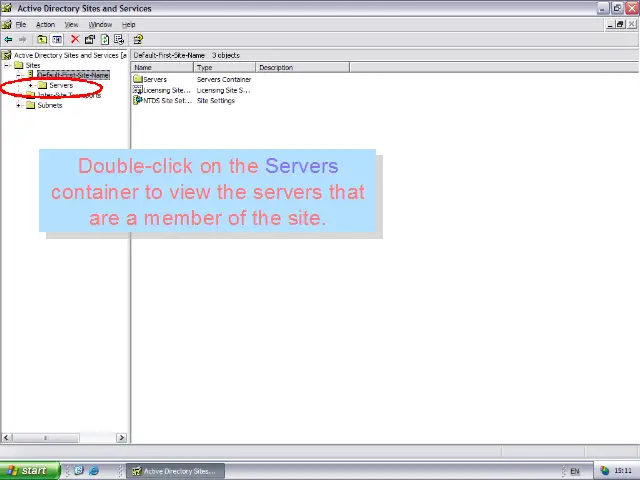640x480 pixels.
Task: Select the Licensing Site icon in list
Action: point(138,90)
